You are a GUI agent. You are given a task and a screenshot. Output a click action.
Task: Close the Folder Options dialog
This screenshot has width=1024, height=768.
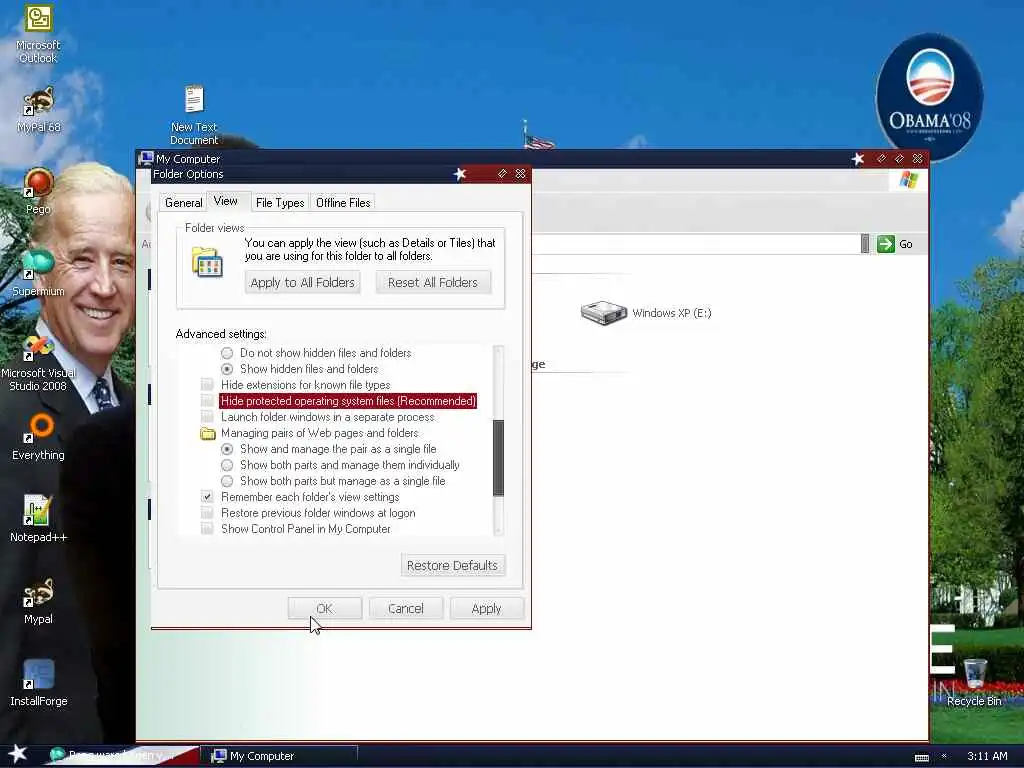(x=520, y=174)
